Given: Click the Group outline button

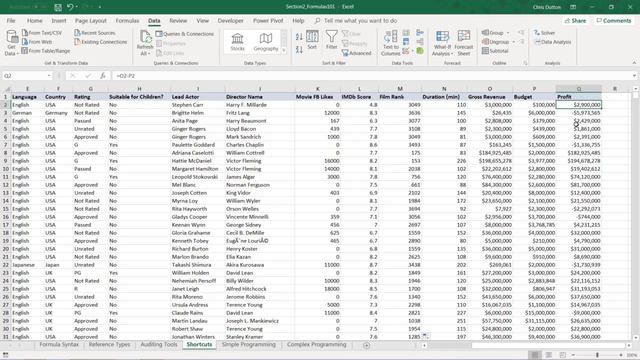Looking at the screenshot, I should point(493,33).
